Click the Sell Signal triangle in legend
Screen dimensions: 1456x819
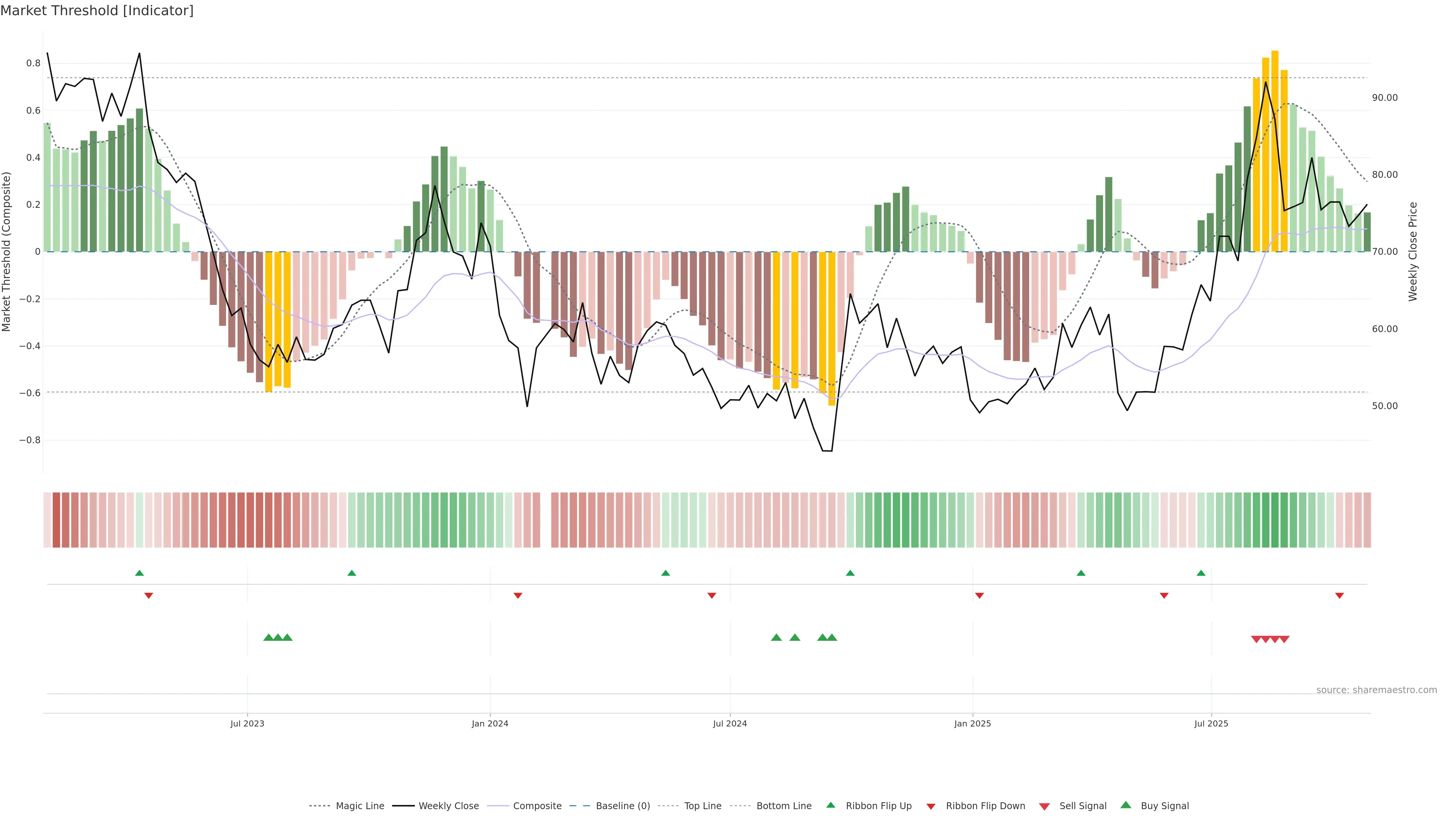tap(1044, 806)
